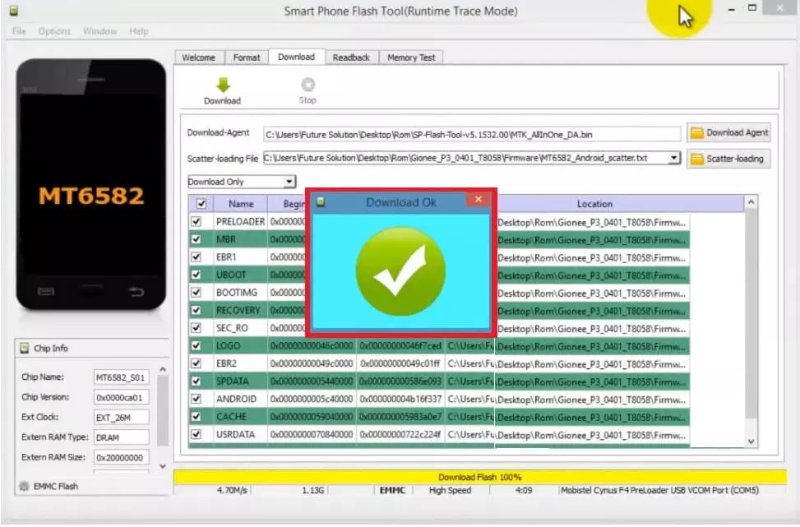Image resolution: width=800 pixels, height=527 pixels.
Task: Uncheck the LOGO partition checkbox
Action: click(x=196, y=346)
